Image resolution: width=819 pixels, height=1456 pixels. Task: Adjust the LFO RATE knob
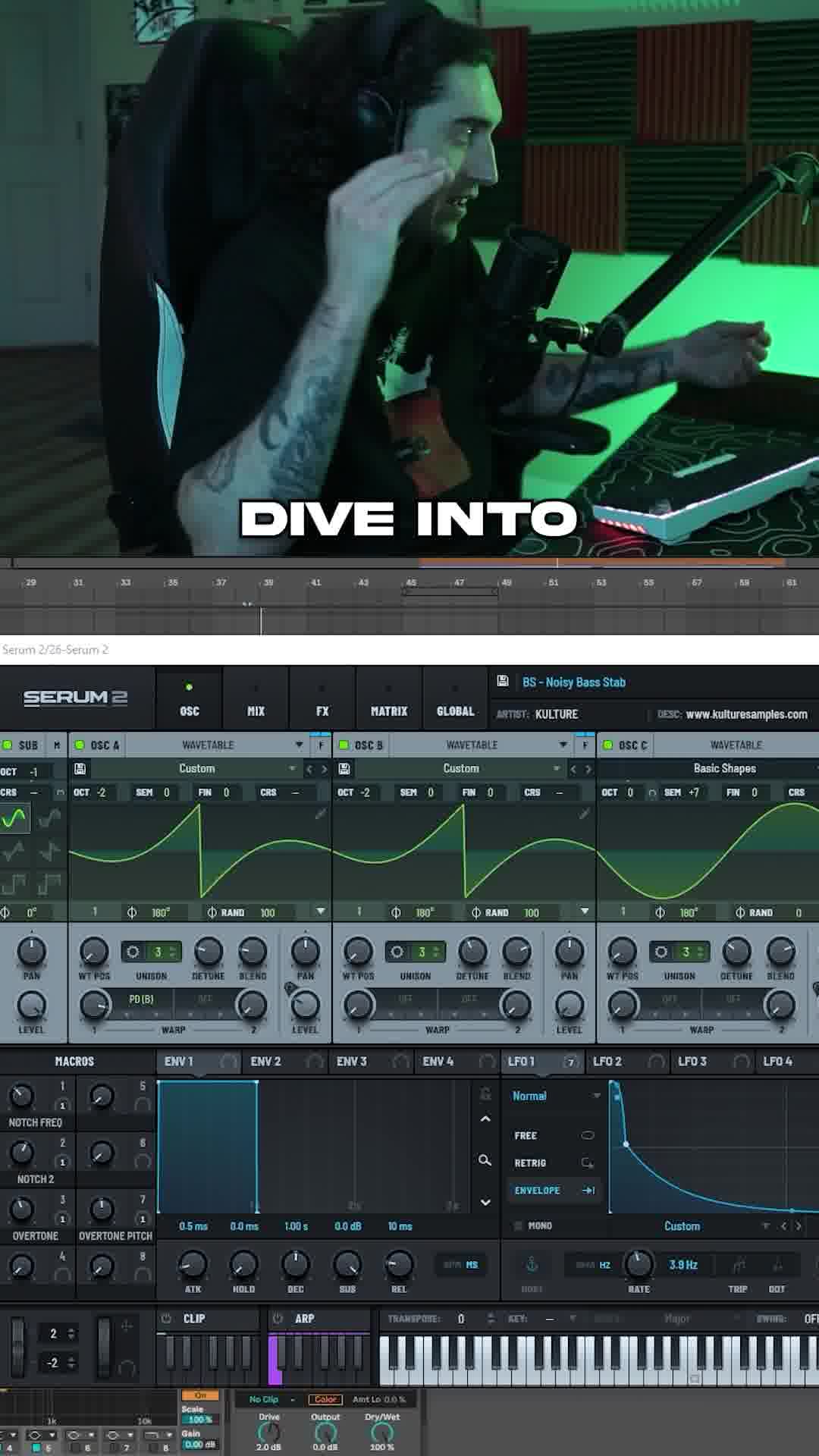(x=639, y=1263)
